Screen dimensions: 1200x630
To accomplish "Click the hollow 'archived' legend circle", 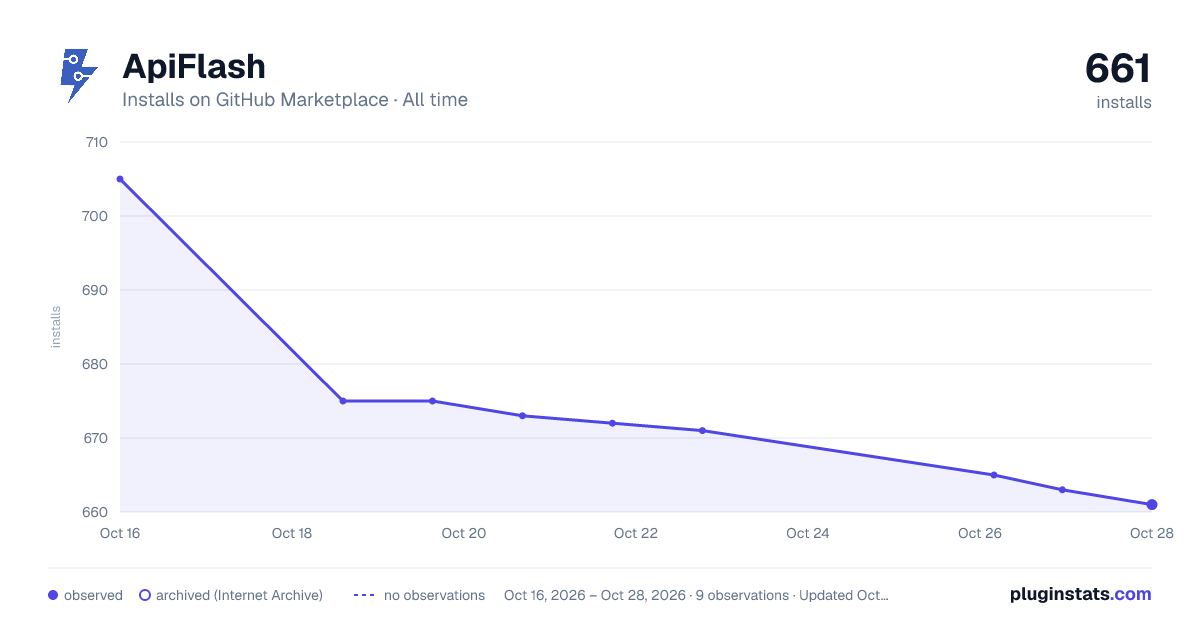I will click(x=145, y=595).
